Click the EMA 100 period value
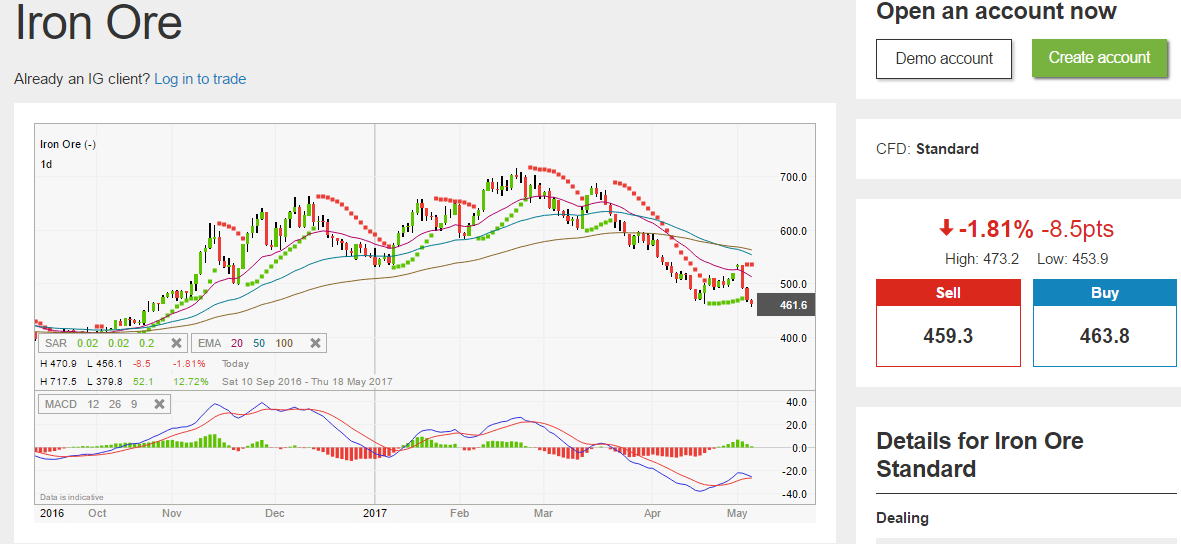Image resolution: width=1181 pixels, height=544 pixels. (284, 344)
